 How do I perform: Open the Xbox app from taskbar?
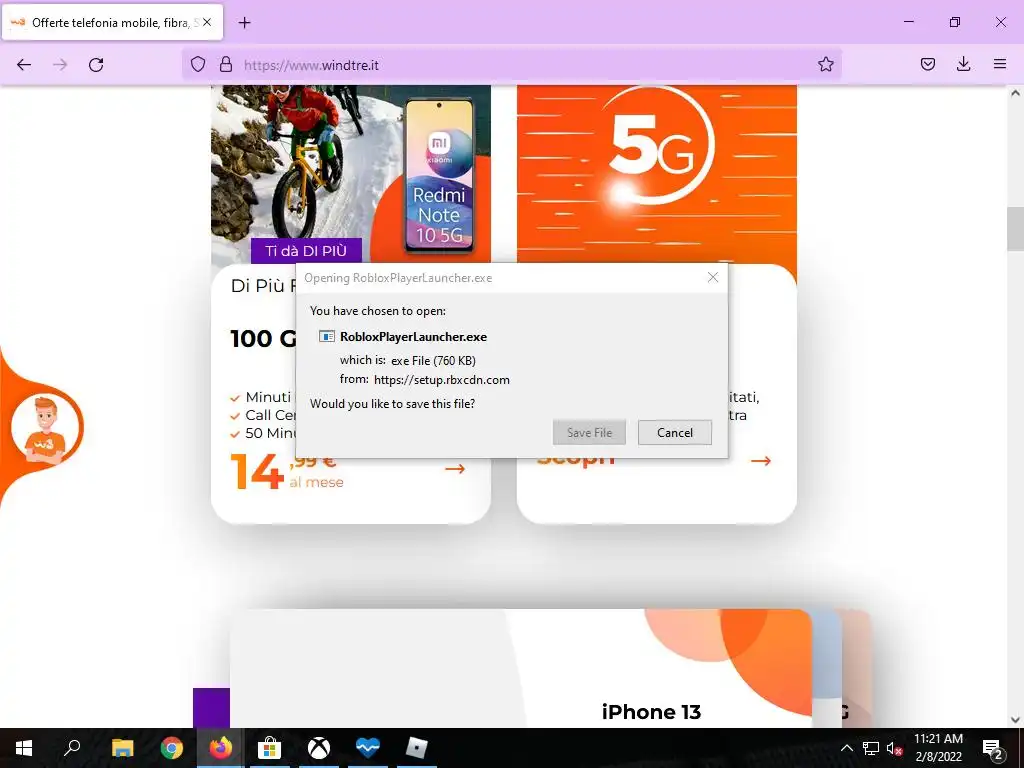coord(319,748)
